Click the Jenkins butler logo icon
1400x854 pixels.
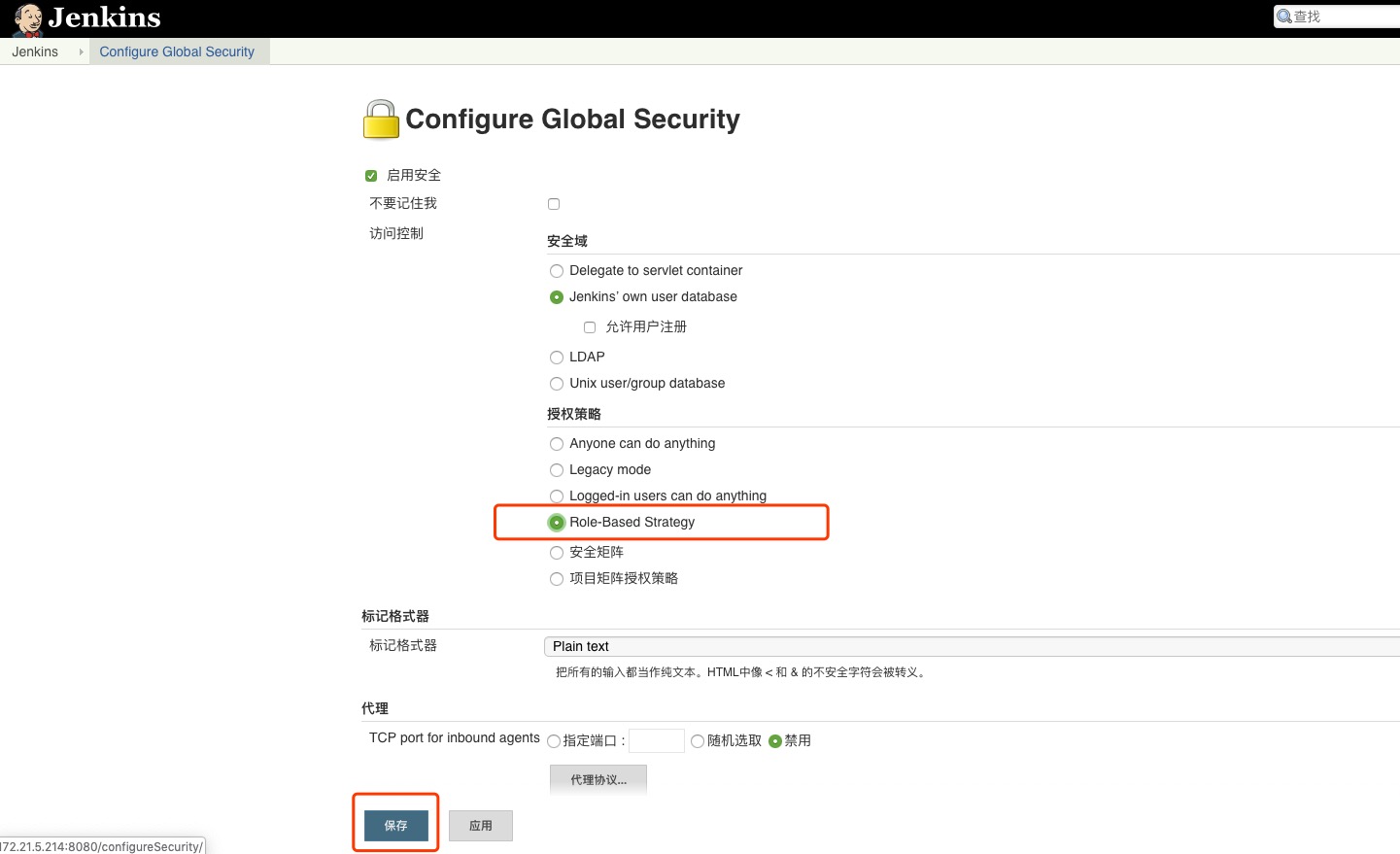[x=28, y=18]
